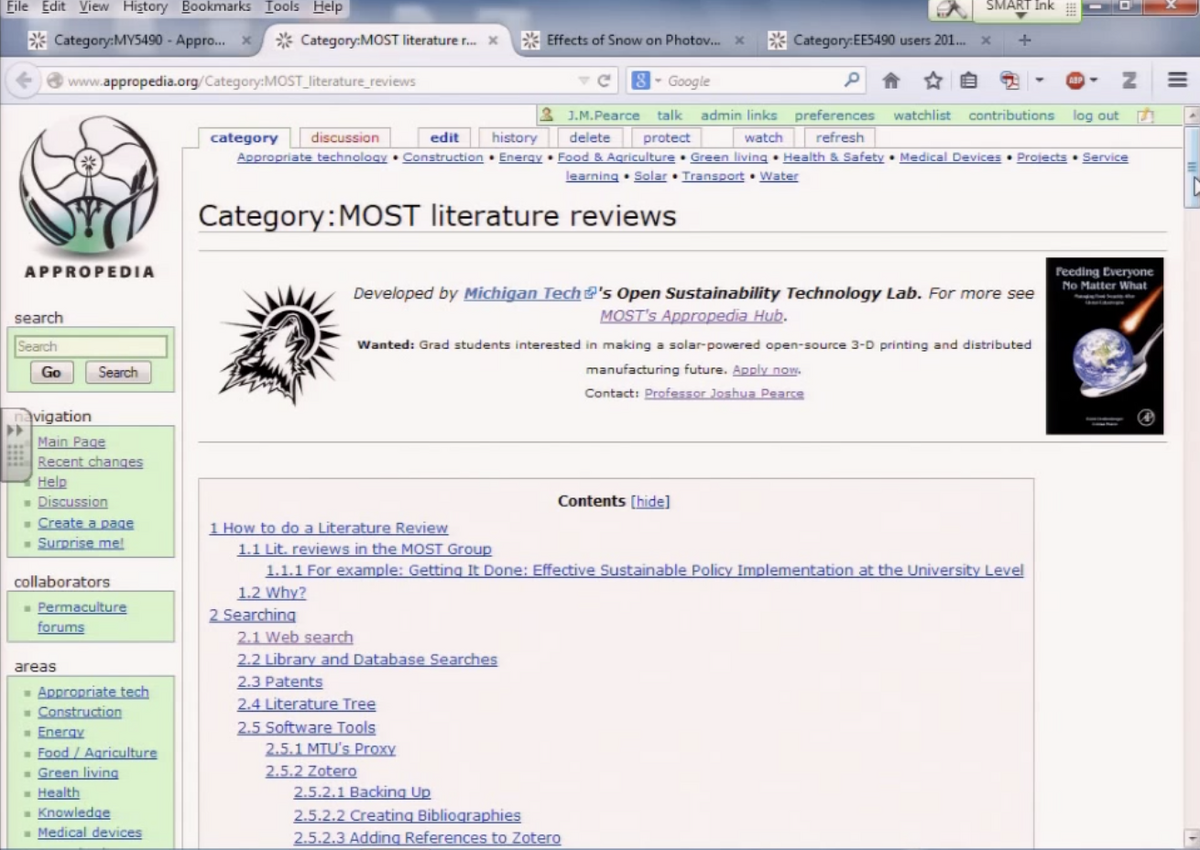Open the Firefox hamburger menu

1177,81
